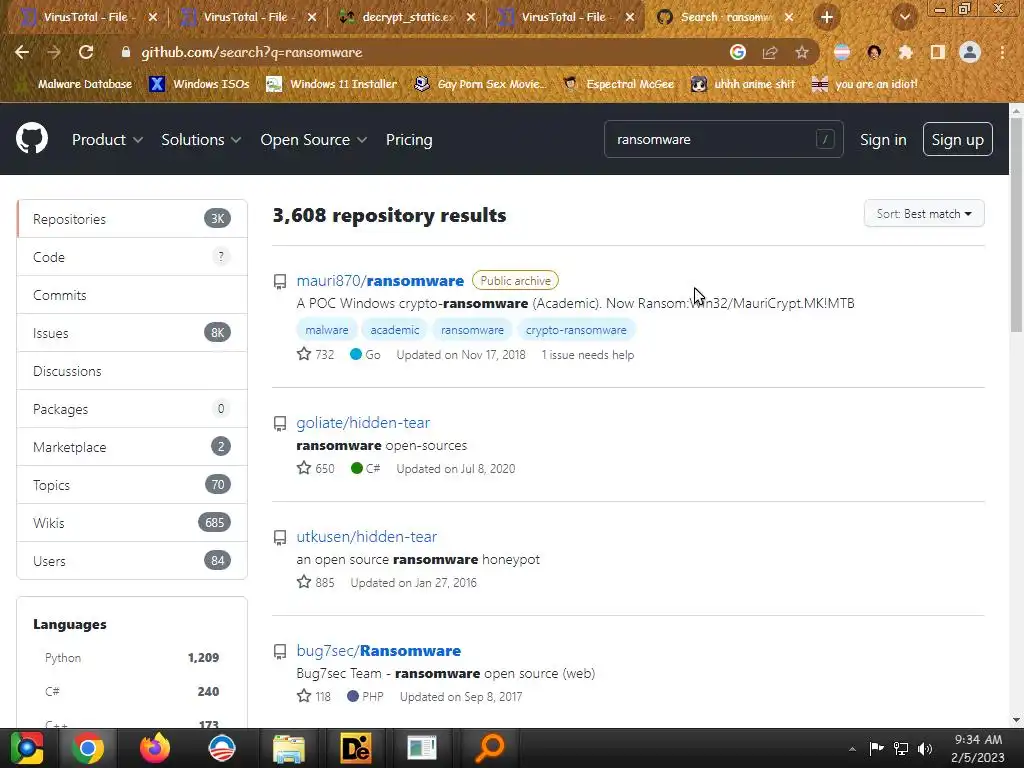Open the bug7sec/Ransomware repository link
The image size is (1024, 768).
[379, 650]
